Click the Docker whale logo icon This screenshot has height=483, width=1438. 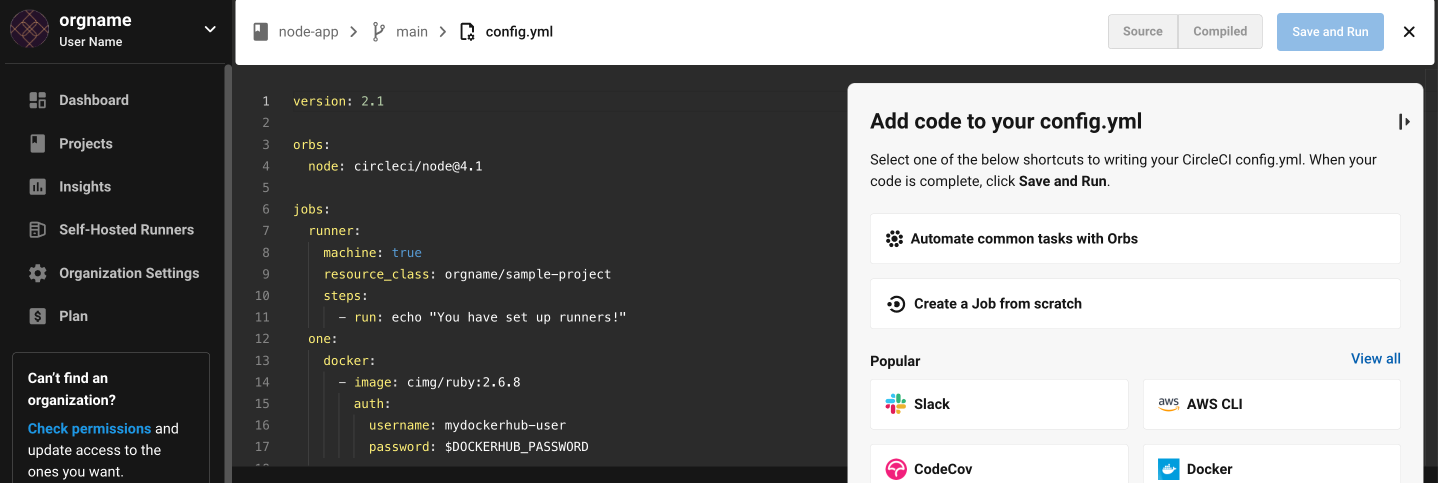coord(1169,469)
